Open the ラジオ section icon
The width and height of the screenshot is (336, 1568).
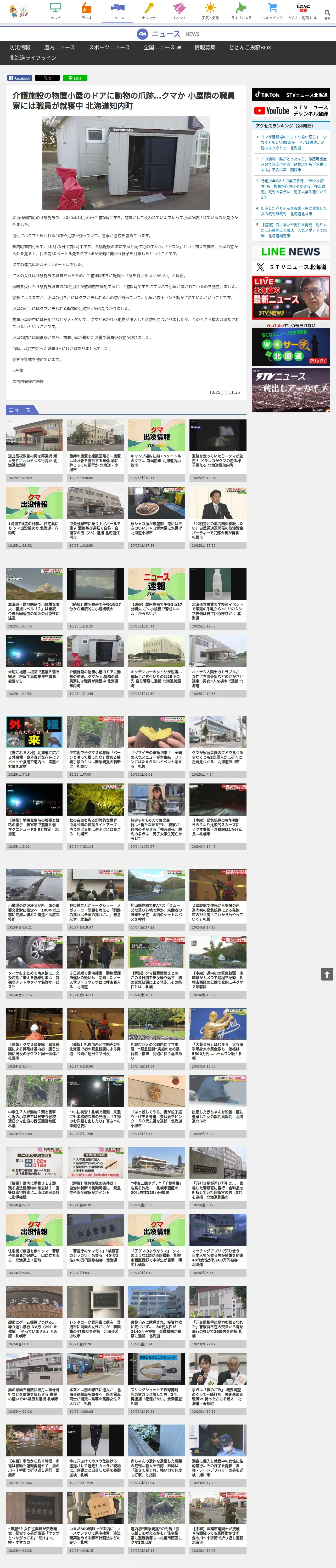click(87, 11)
